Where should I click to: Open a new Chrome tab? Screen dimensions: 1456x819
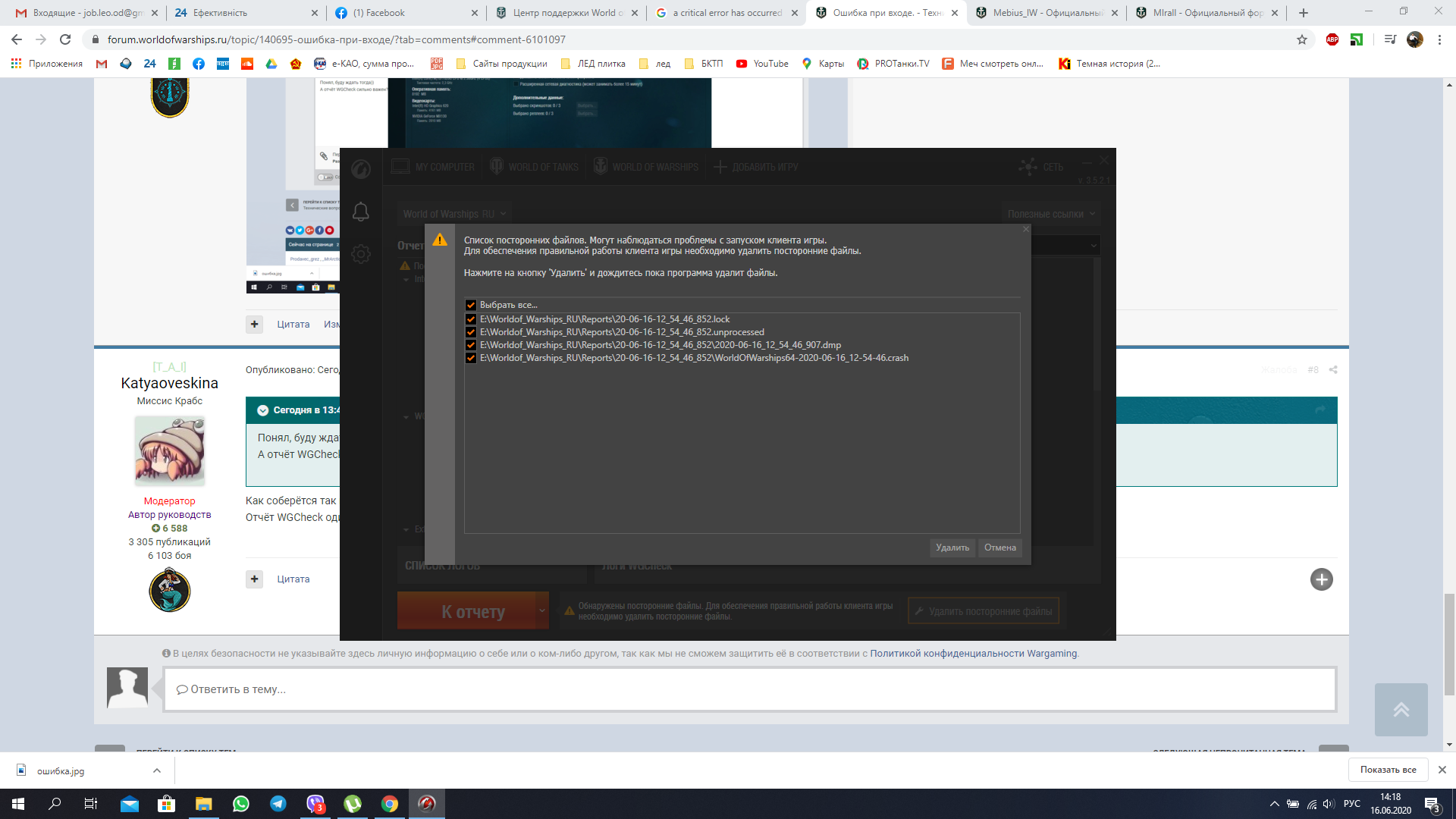click(x=1304, y=13)
